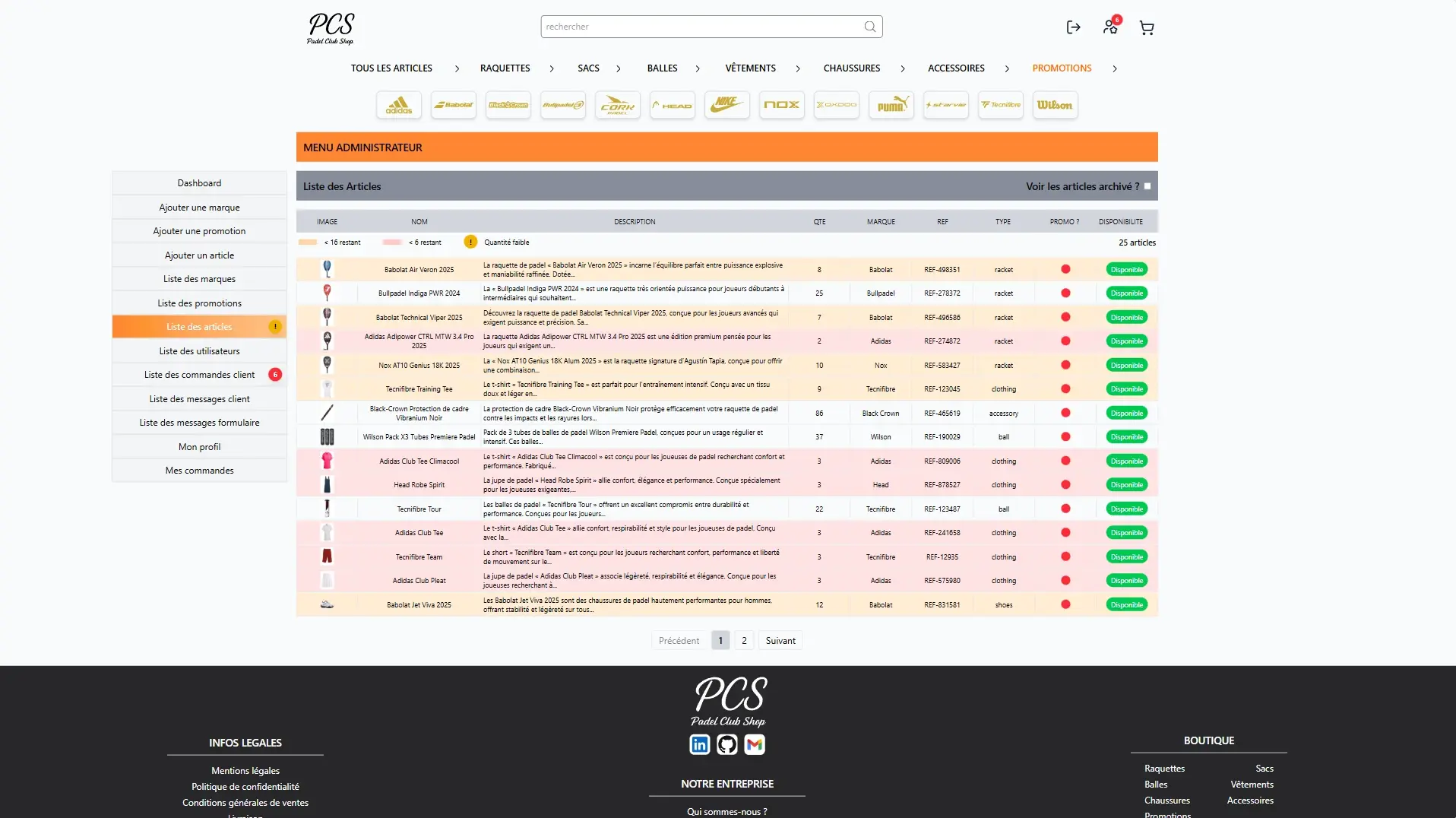This screenshot has width=1456, height=818.
Task: Click the yellow low-quantity warning icon in legend
Action: [x=470, y=242]
